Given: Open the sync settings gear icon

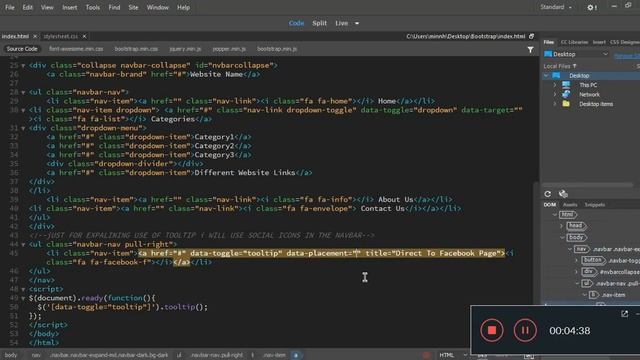Looking at the screenshot, I should (591, 7).
